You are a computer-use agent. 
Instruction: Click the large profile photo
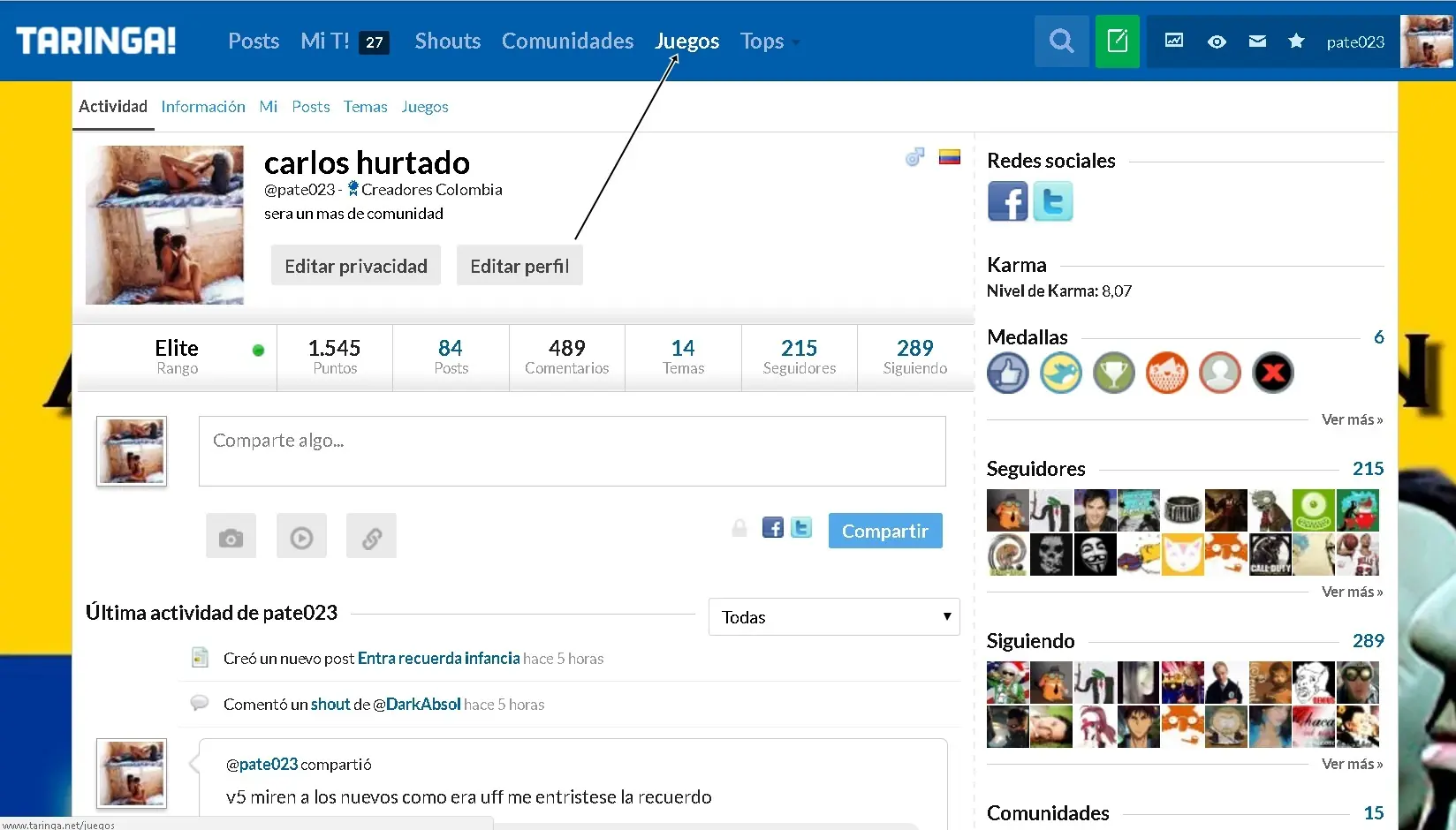tap(164, 225)
